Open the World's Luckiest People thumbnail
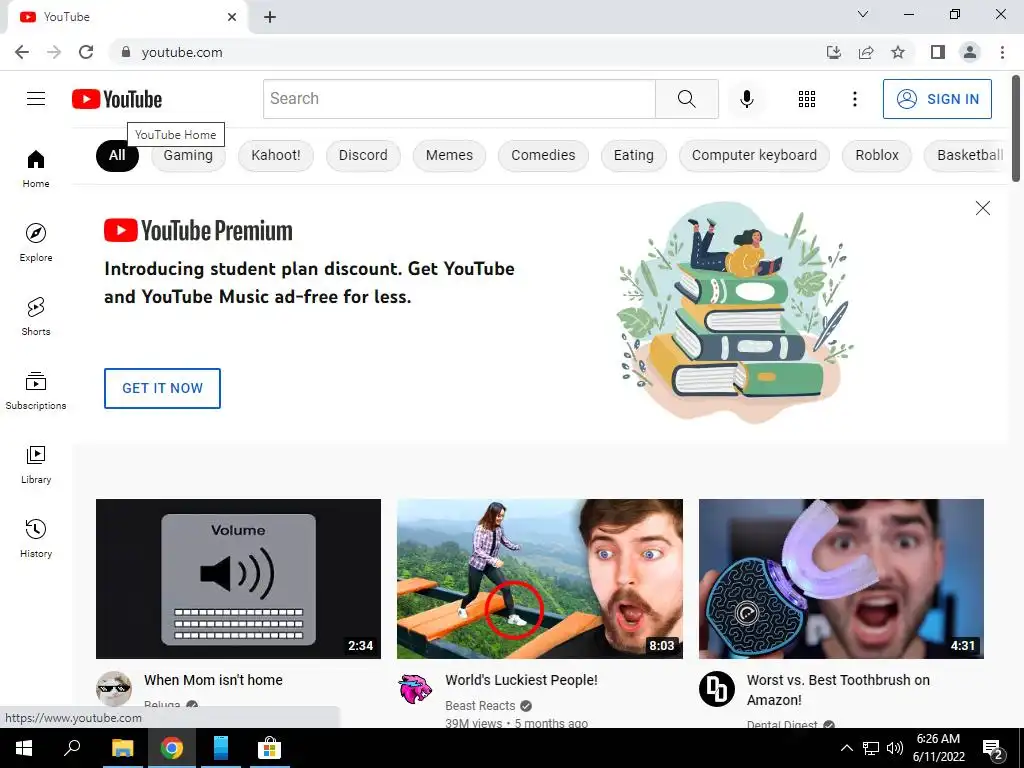Viewport: 1024px width, 768px height. click(x=539, y=579)
